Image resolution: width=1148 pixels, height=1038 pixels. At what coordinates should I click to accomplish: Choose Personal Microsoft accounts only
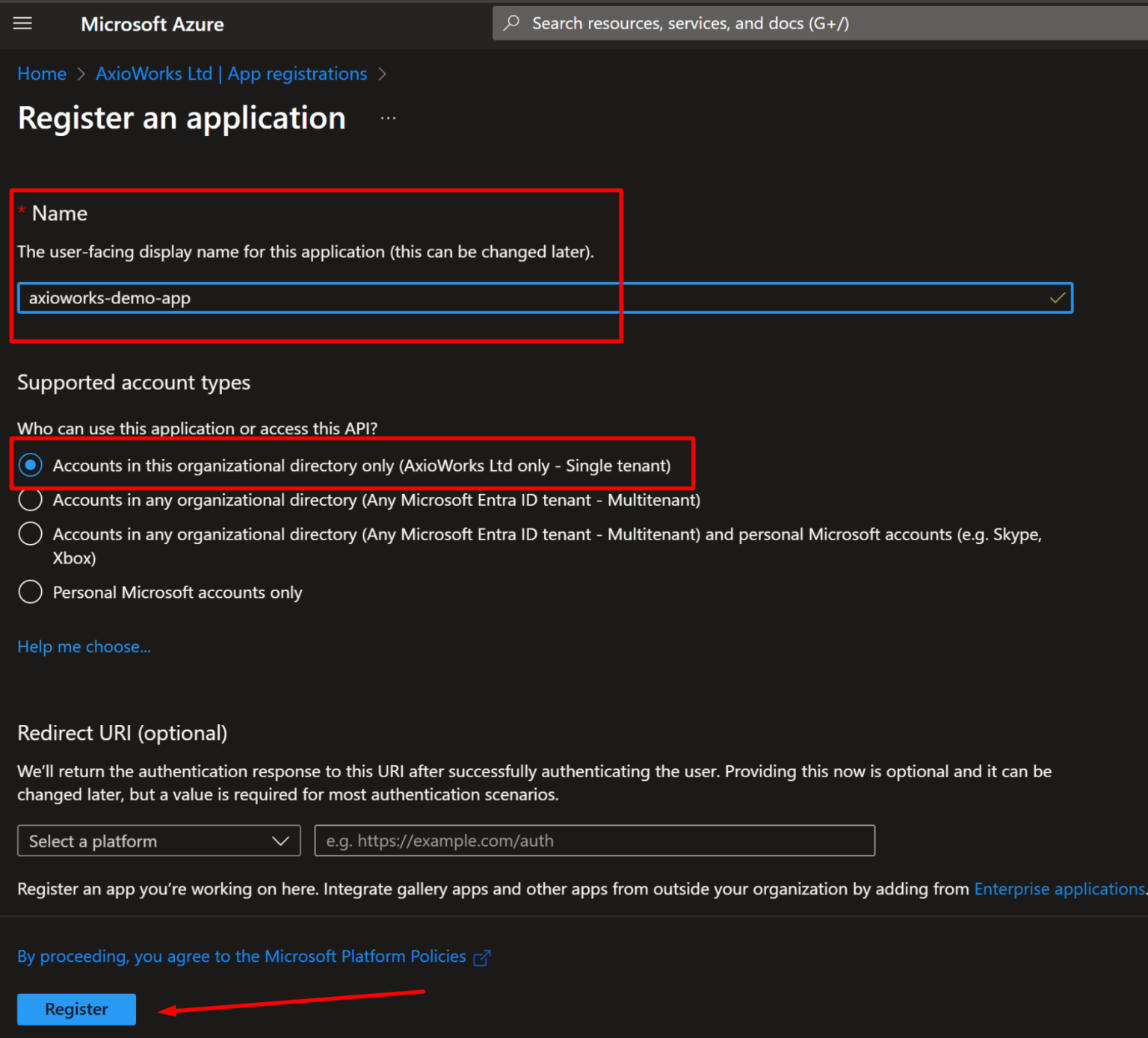coord(30,592)
